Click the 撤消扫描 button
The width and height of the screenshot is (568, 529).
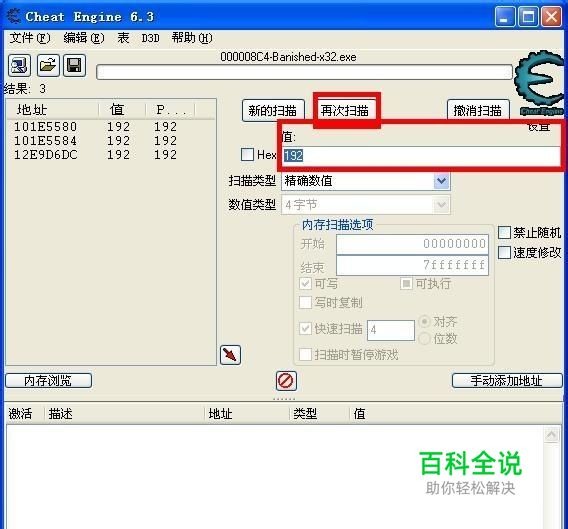click(478, 111)
